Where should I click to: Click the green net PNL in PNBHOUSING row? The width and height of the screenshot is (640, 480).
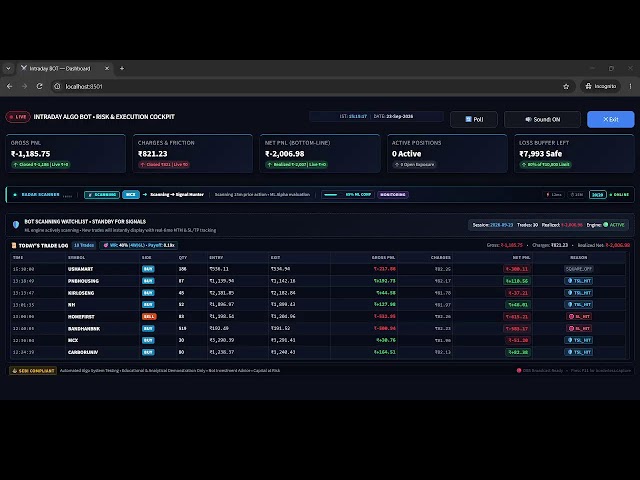[x=517, y=281]
